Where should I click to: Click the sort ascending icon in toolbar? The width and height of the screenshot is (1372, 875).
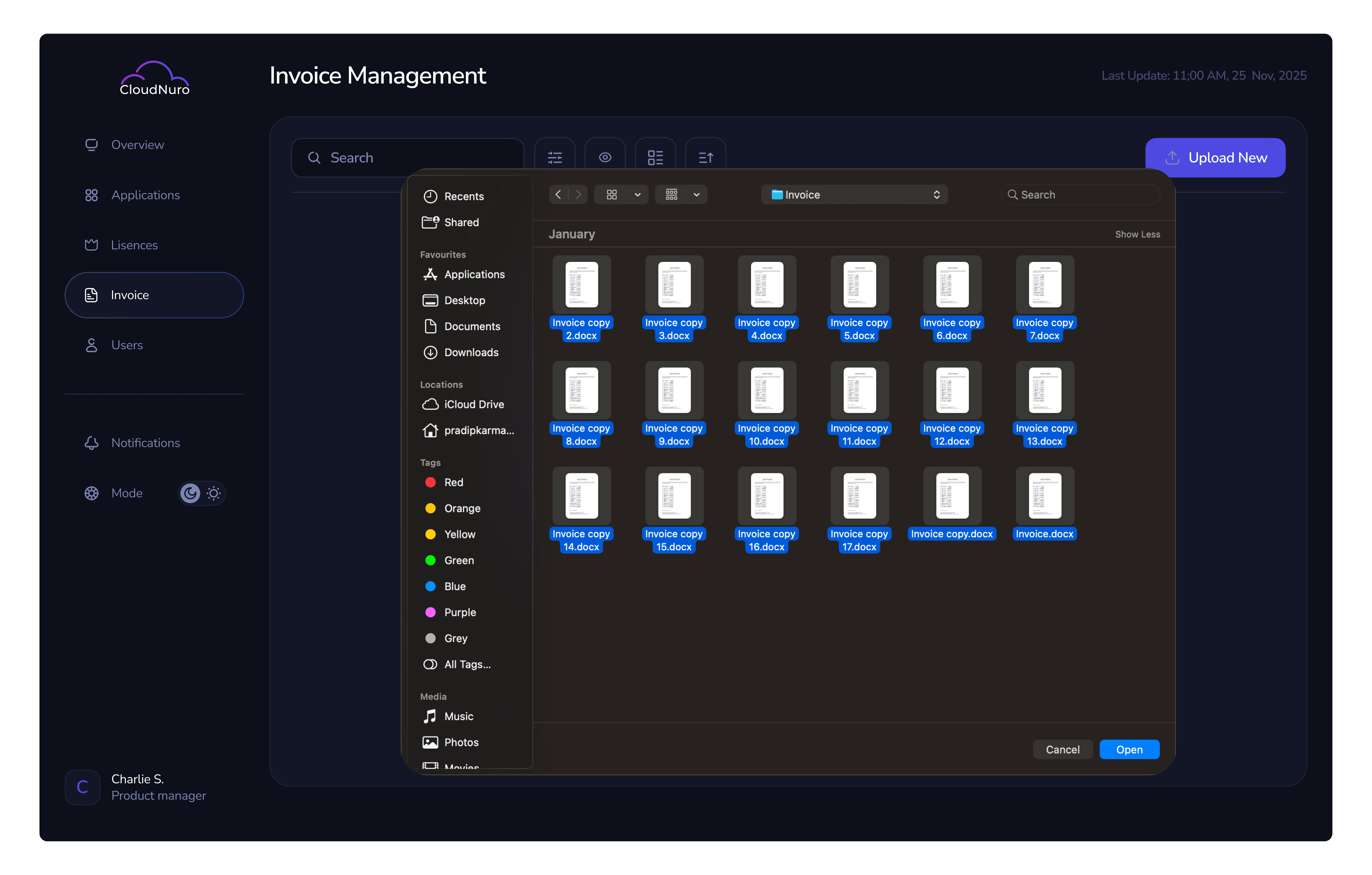click(705, 157)
